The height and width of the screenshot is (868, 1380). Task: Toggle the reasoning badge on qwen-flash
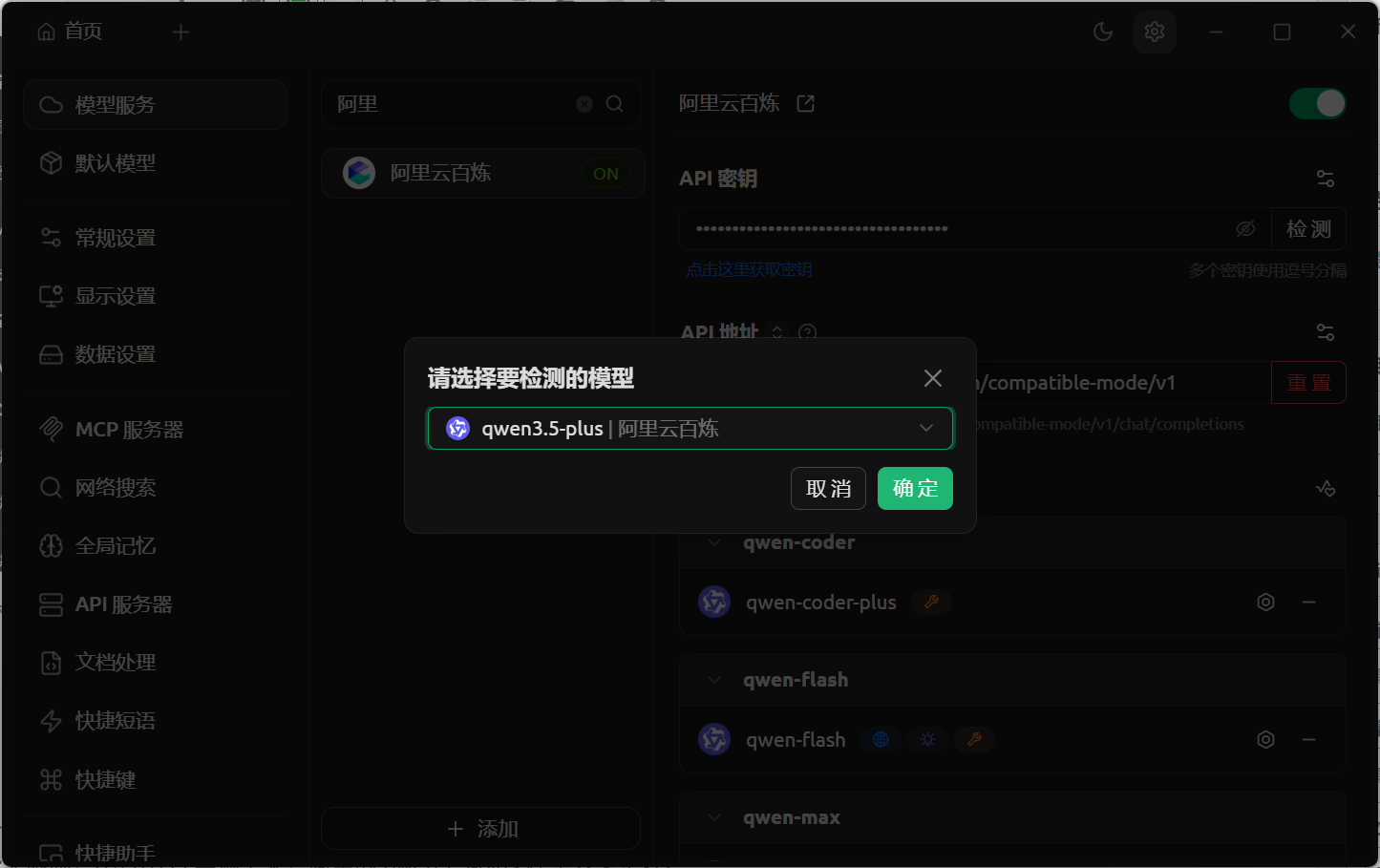tap(926, 738)
